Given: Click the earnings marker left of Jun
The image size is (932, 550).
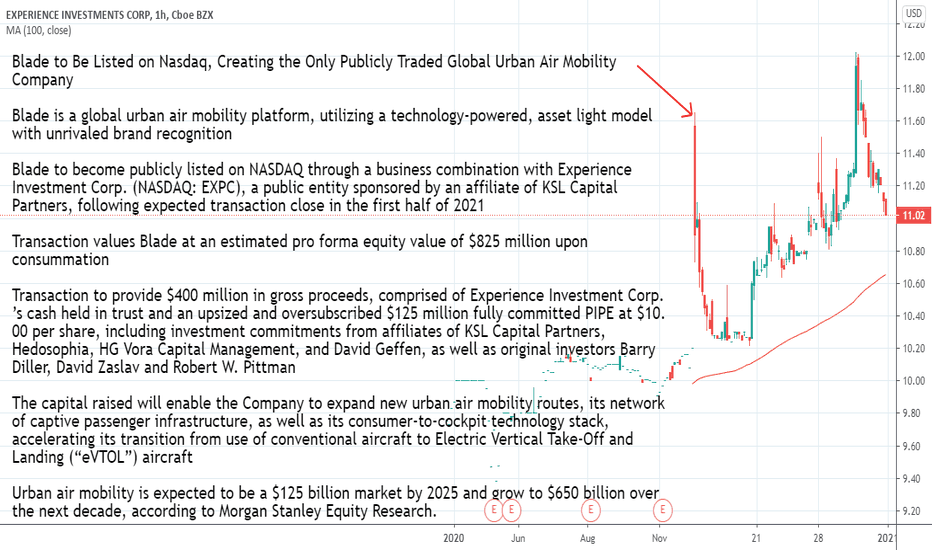Looking at the screenshot, I should (x=493, y=510).
